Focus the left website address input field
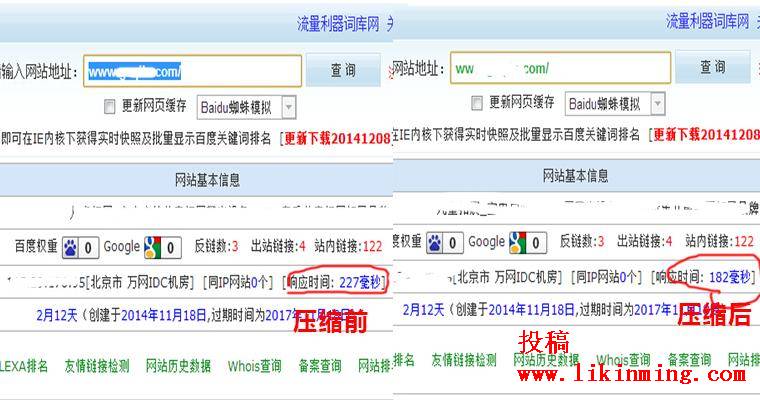The height and width of the screenshot is (400, 760). (x=191, y=71)
